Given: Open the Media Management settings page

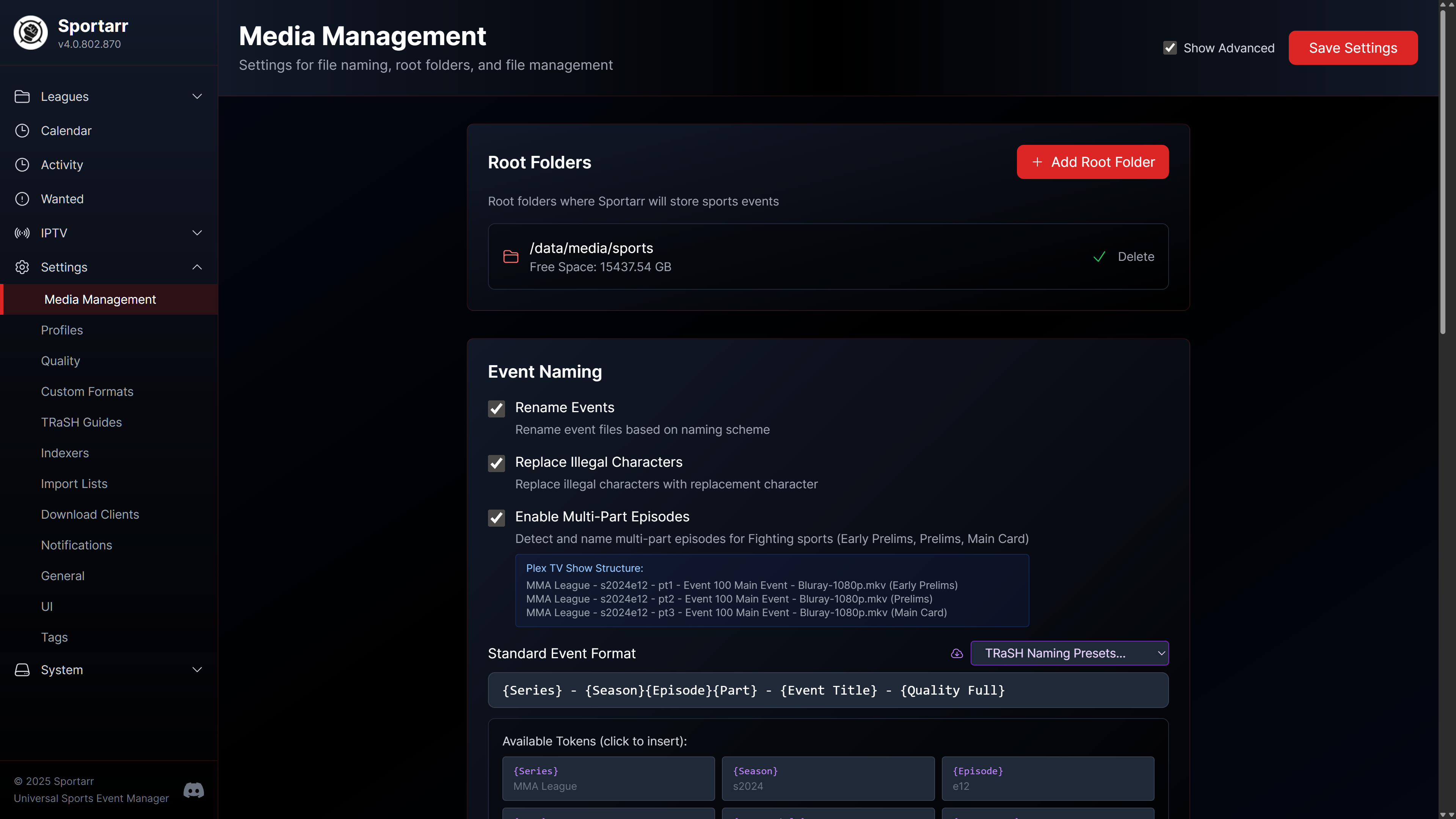Looking at the screenshot, I should coord(109,300).
